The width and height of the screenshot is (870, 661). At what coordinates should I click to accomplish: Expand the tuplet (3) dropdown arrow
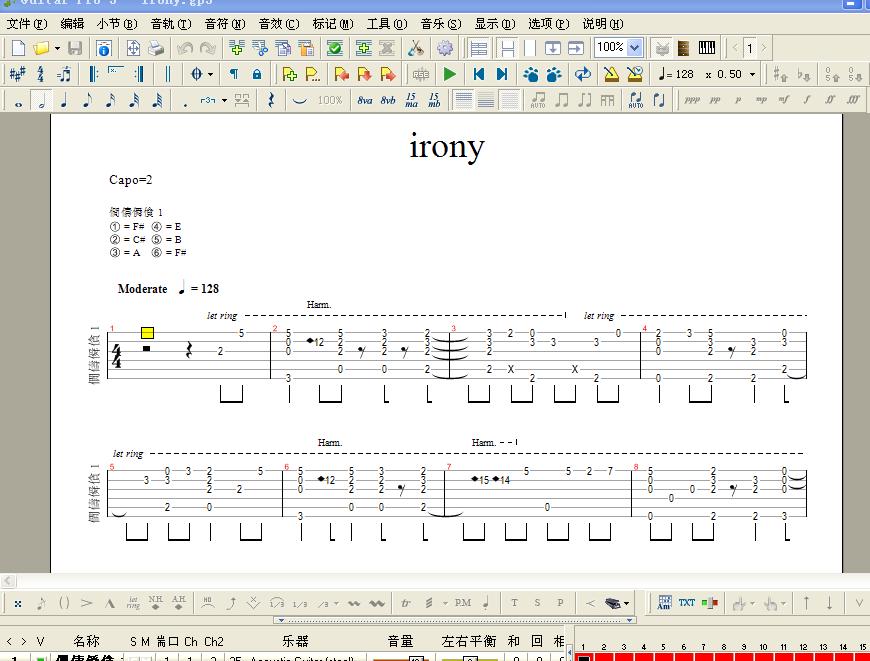pos(224,100)
